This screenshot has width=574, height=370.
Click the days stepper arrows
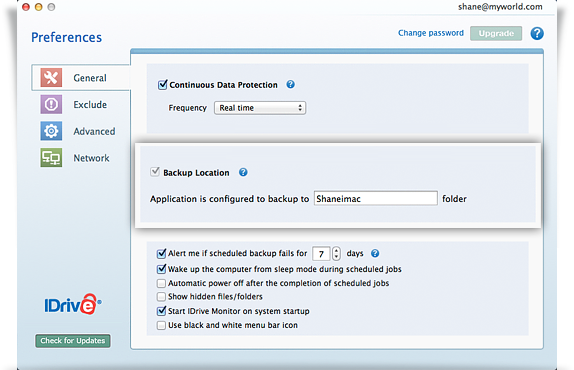tap(336, 253)
